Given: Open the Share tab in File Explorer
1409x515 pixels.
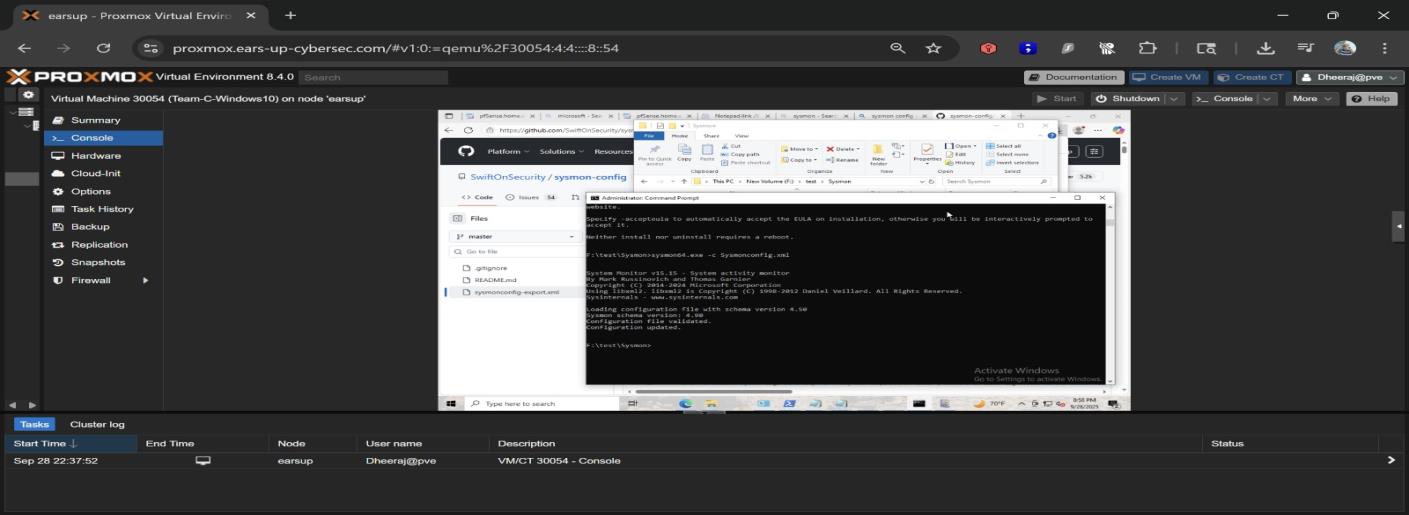Looking at the screenshot, I should 712,136.
